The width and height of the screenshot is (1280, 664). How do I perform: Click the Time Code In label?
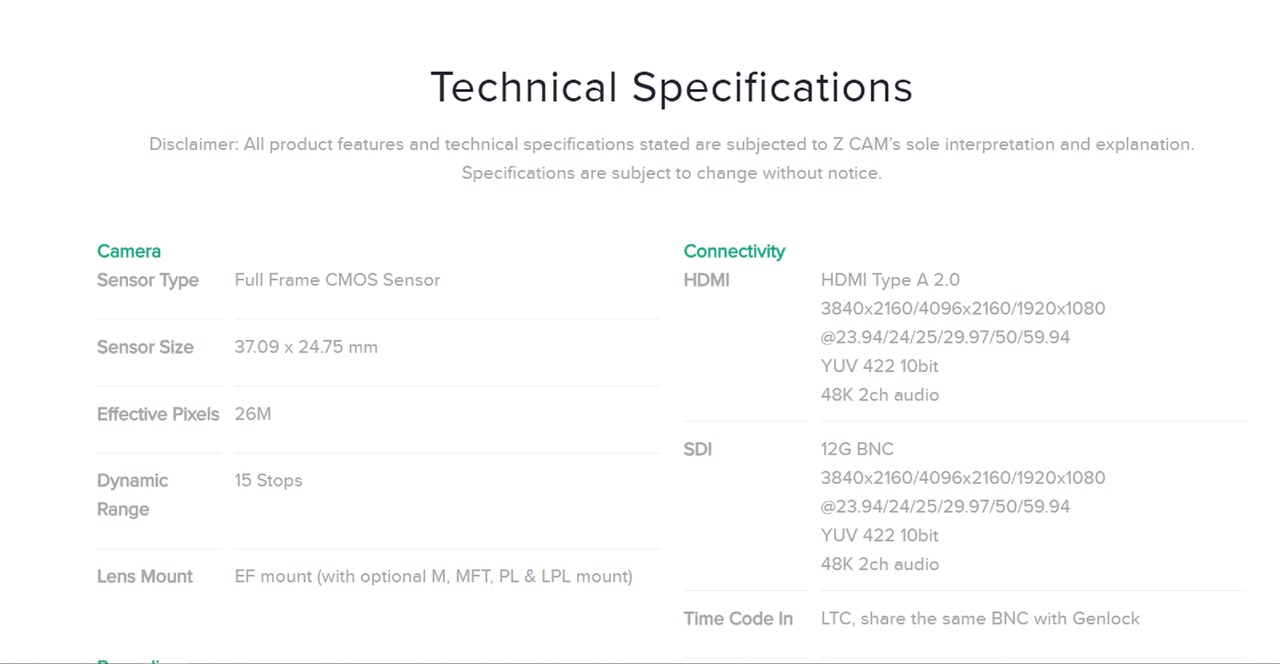[738, 619]
